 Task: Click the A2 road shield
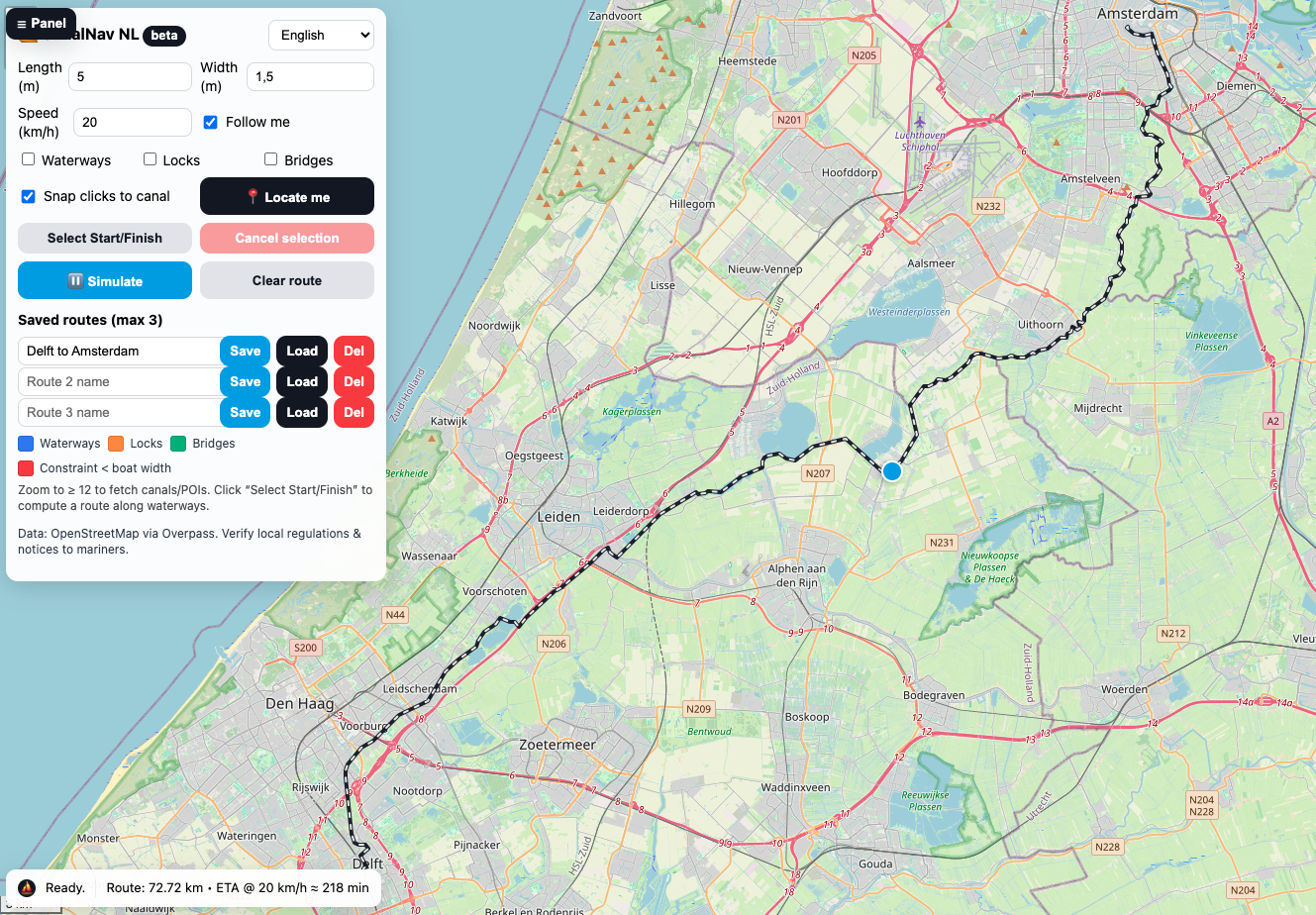(x=1272, y=421)
